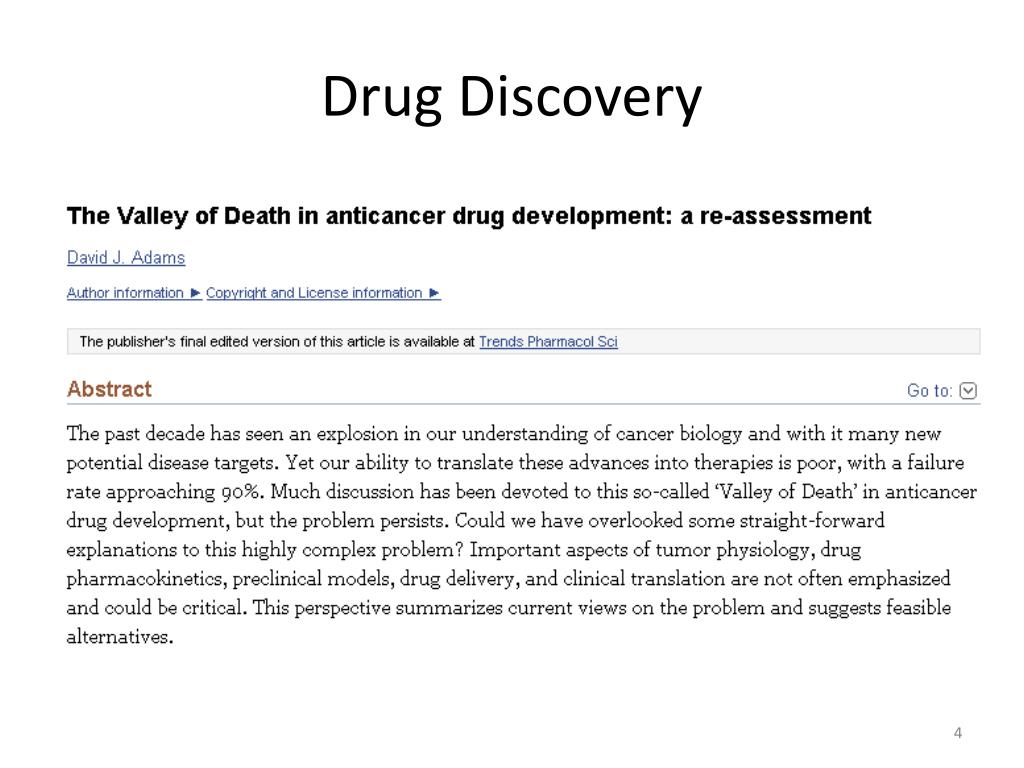The width and height of the screenshot is (1024, 768).
Task: Click the slide number 4
Action: 957,733
